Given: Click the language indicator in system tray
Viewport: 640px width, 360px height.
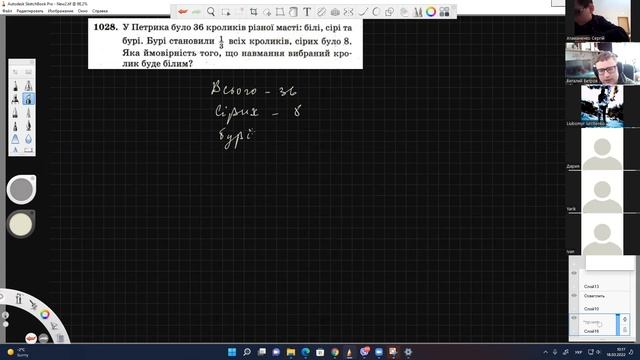Looking at the screenshot, I should coord(578,352).
